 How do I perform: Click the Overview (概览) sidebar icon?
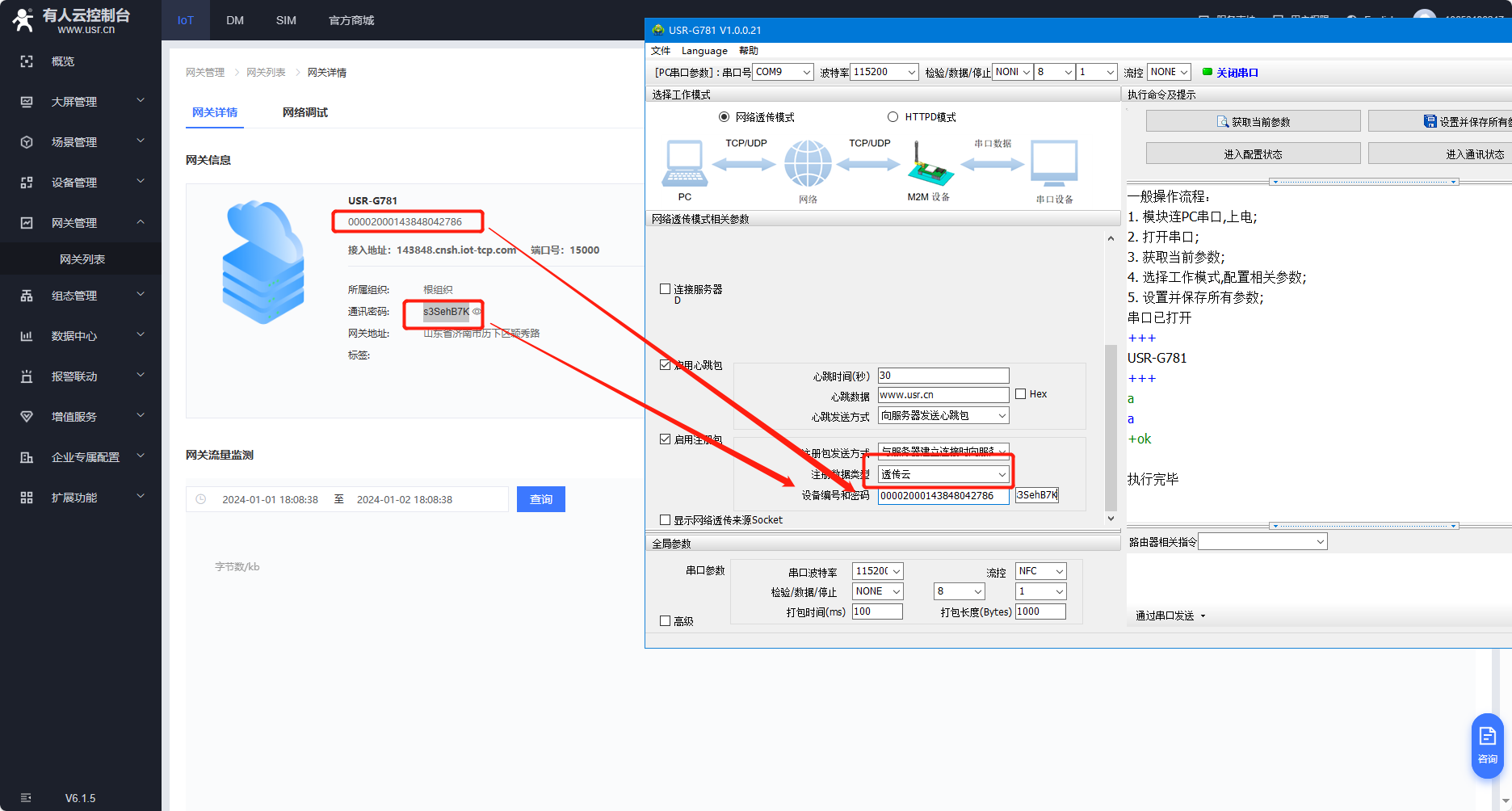click(x=27, y=61)
